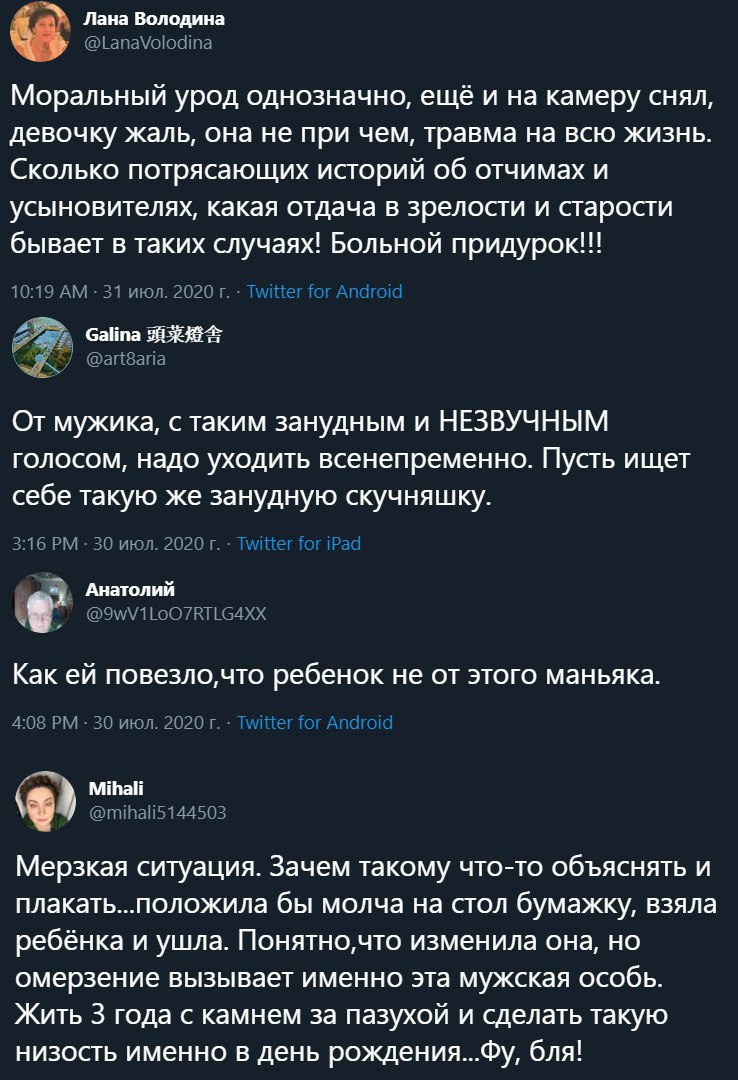Image resolution: width=738 pixels, height=1080 pixels.
Task: Click the 10:19 AM 31 июл. 2020 timestamp
Action: point(121,291)
